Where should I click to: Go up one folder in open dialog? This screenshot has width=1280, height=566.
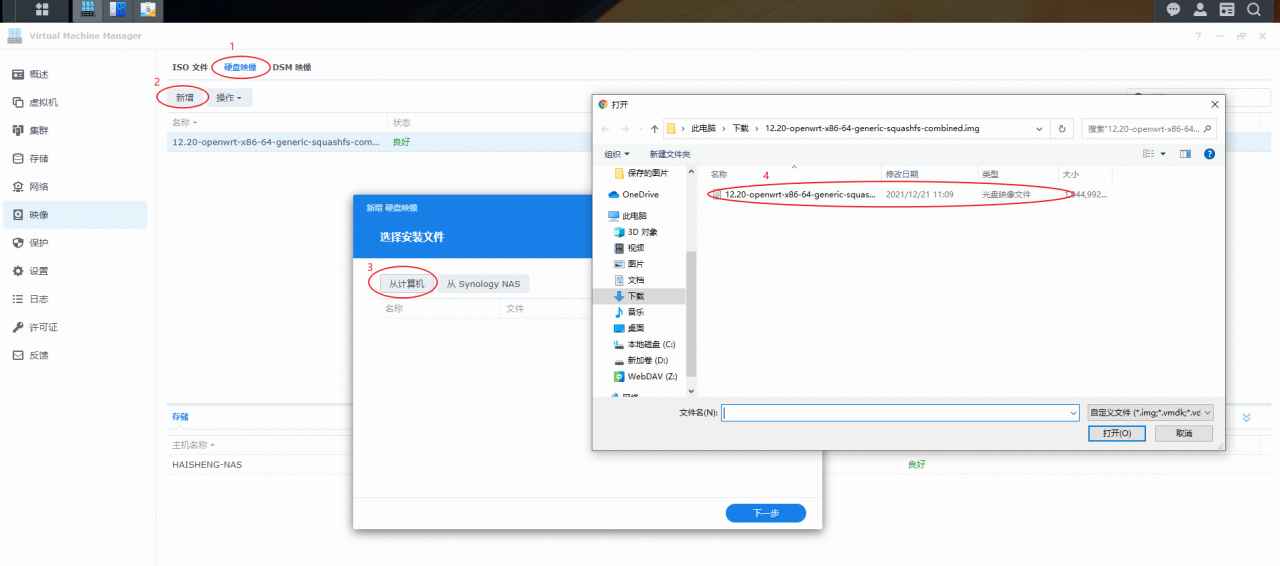pyautogui.click(x=654, y=129)
